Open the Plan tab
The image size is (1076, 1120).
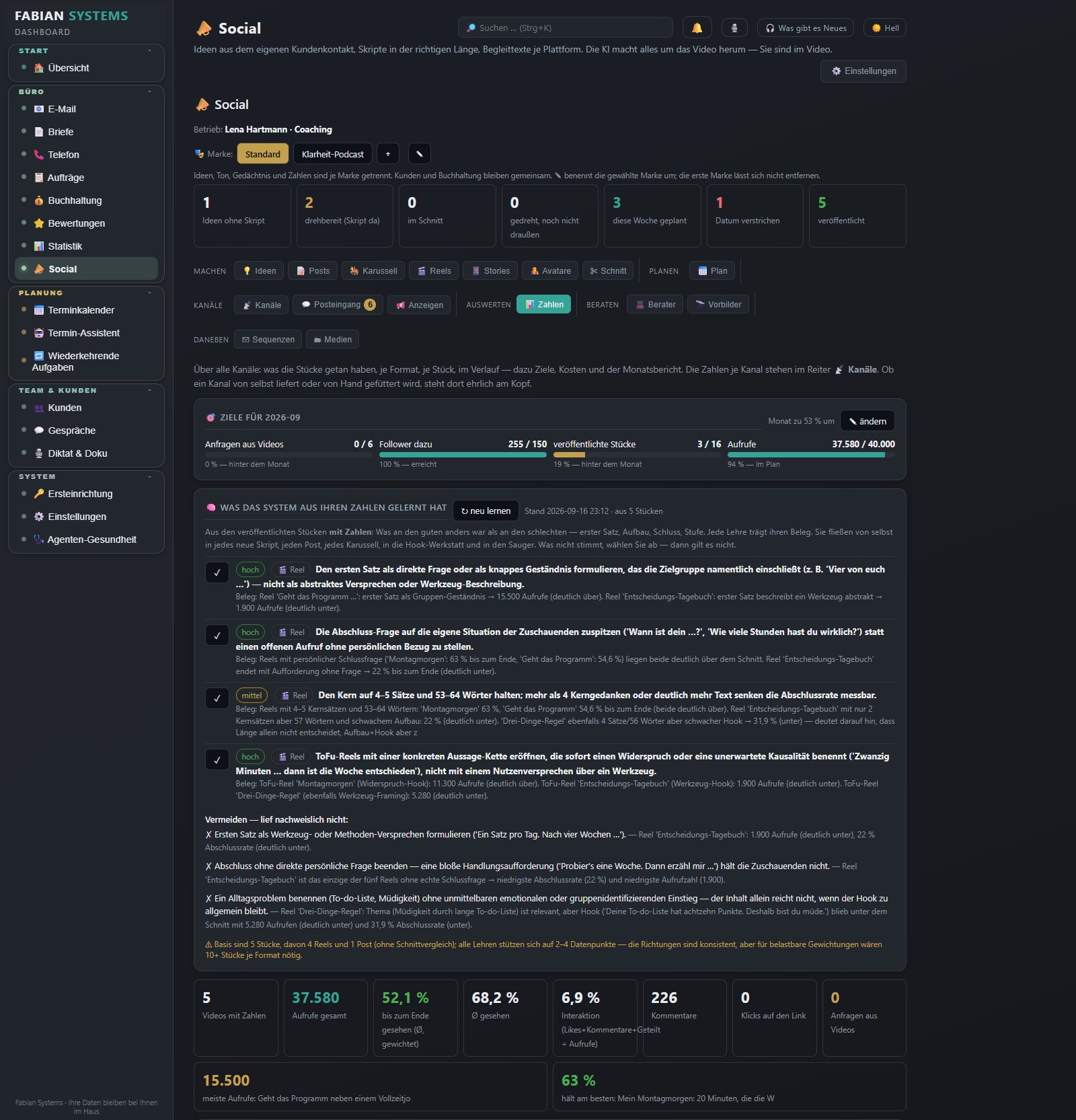tap(712, 270)
